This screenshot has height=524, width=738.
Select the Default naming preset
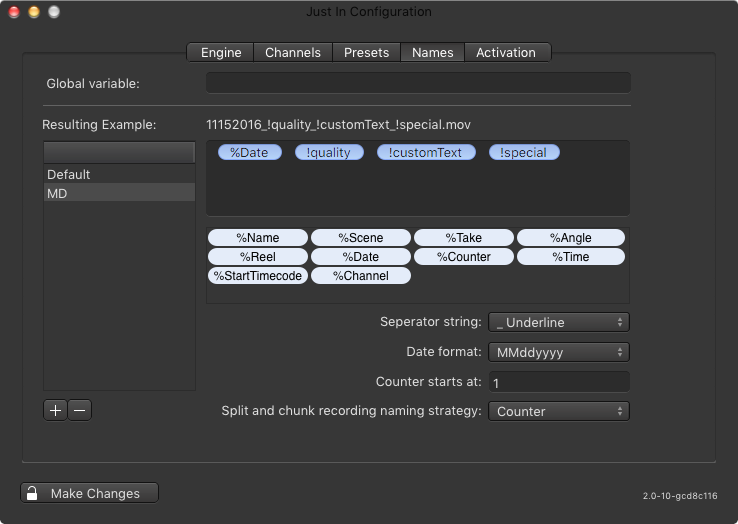point(119,174)
